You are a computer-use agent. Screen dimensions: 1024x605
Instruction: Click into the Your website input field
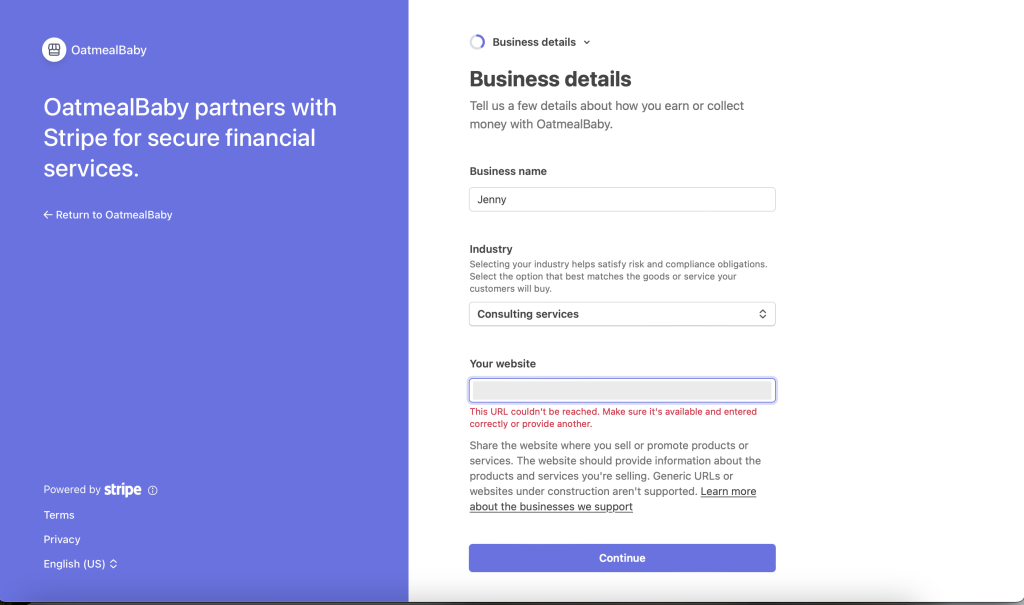coord(622,391)
